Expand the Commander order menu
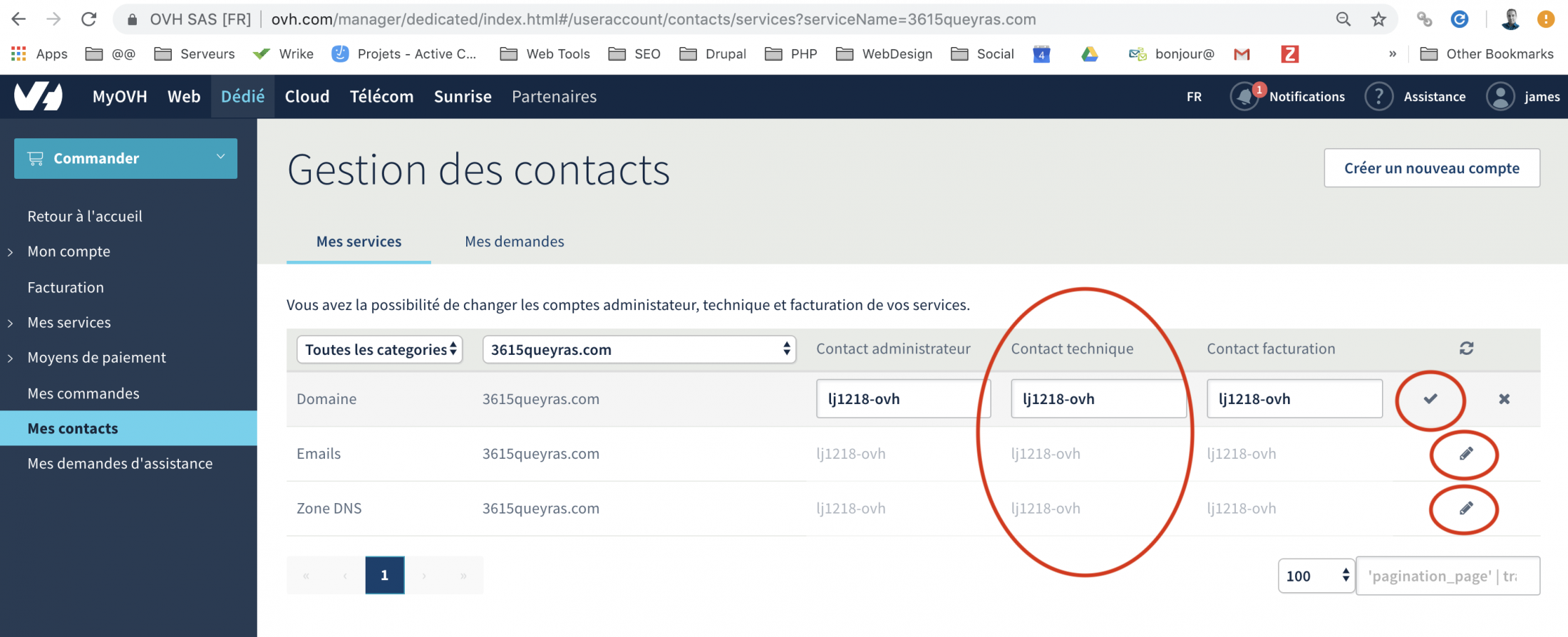Screen dimensions: 1568x637 125,158
